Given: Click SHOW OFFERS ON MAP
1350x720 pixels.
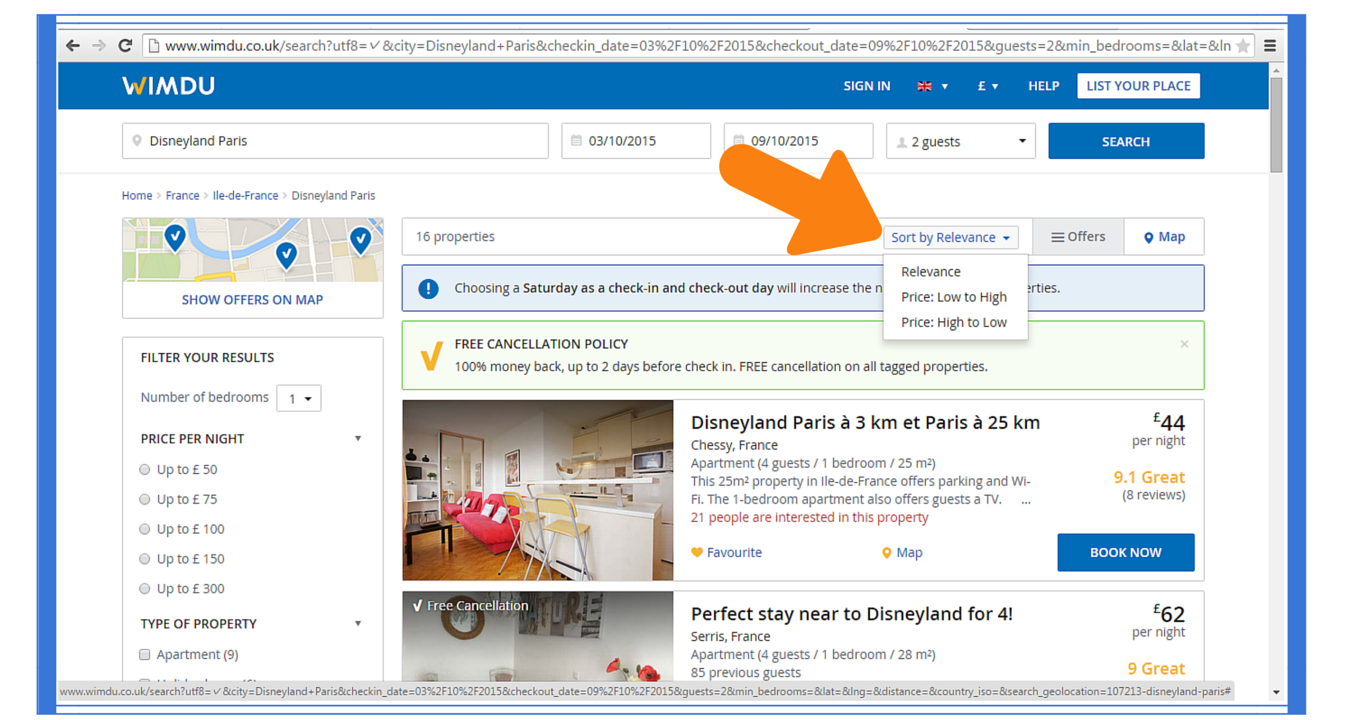Looking at the screenshot, I should [252, 299].
